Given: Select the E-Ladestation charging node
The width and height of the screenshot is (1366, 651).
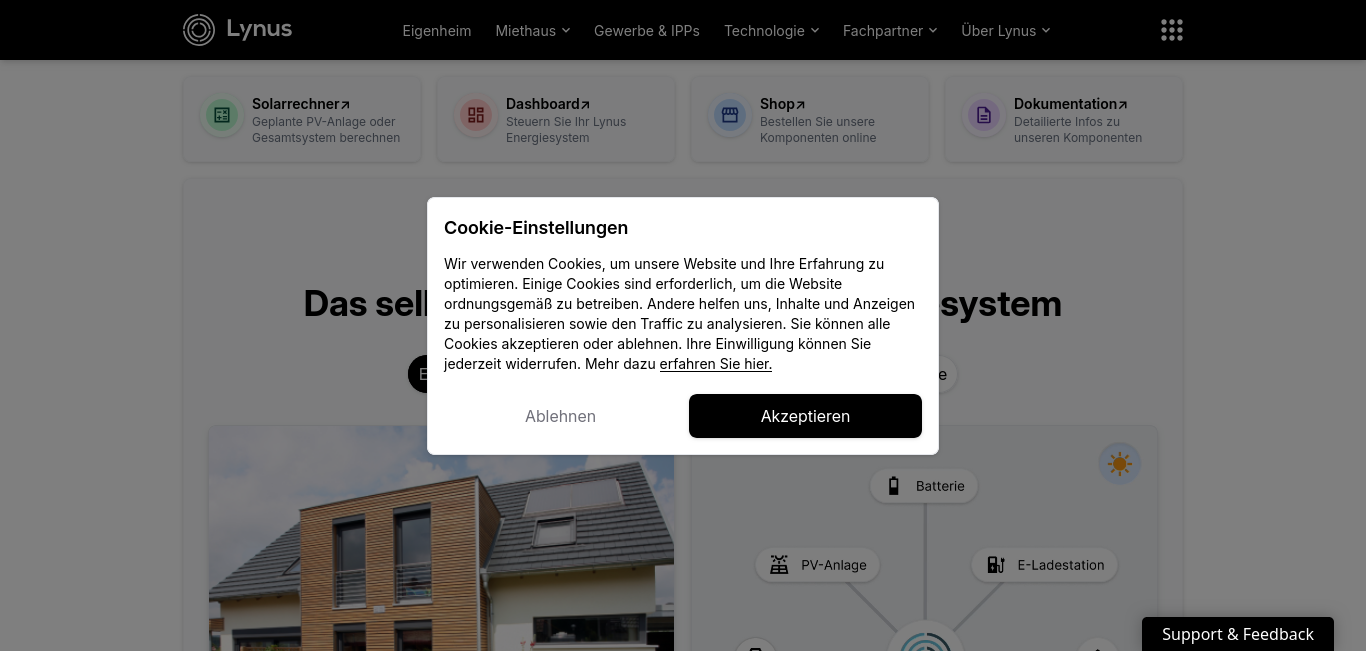Looking at the screenshot, I should point(1045,565).
